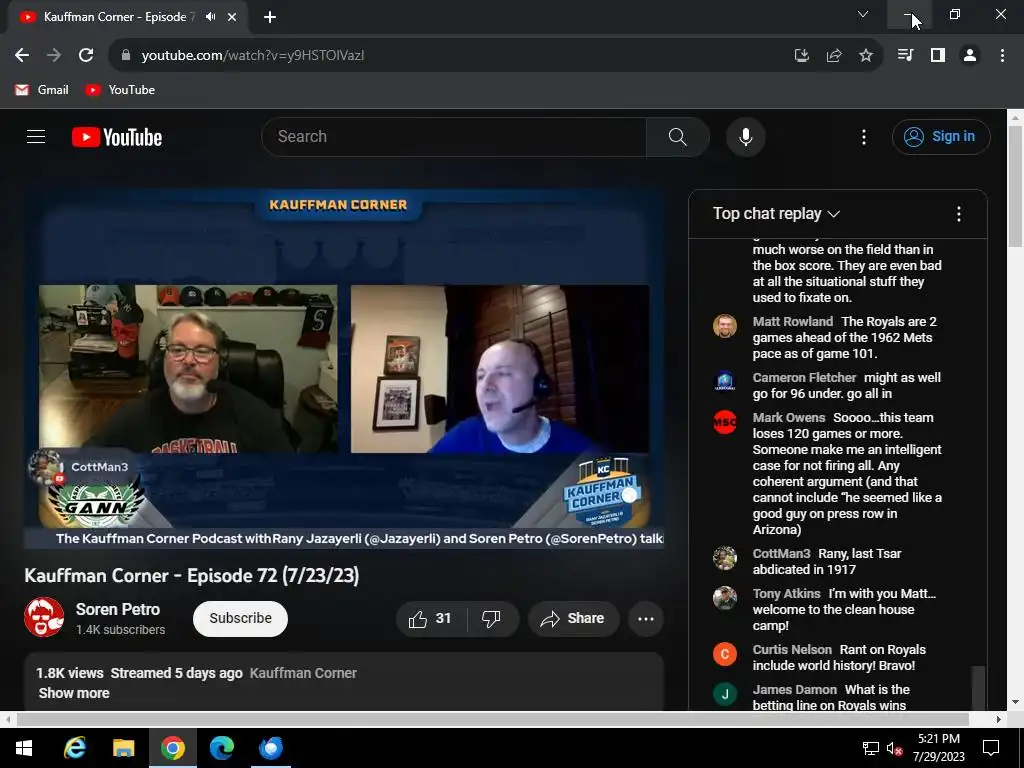
Task: Open chat replay three-dot options
Action: (x=959, y=214)
